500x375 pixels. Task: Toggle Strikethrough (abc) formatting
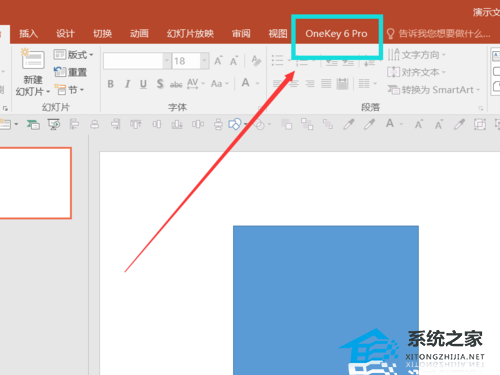pyautogui.click(x=176, y=84)
